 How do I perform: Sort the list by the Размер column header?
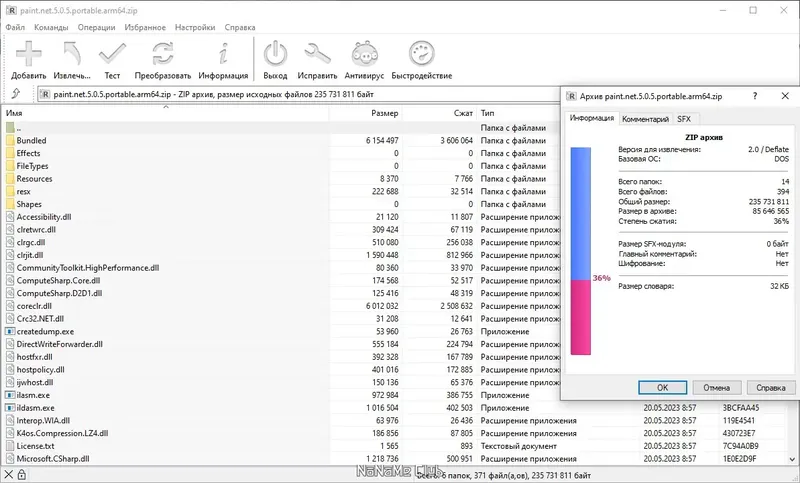(x=365, y=113)
